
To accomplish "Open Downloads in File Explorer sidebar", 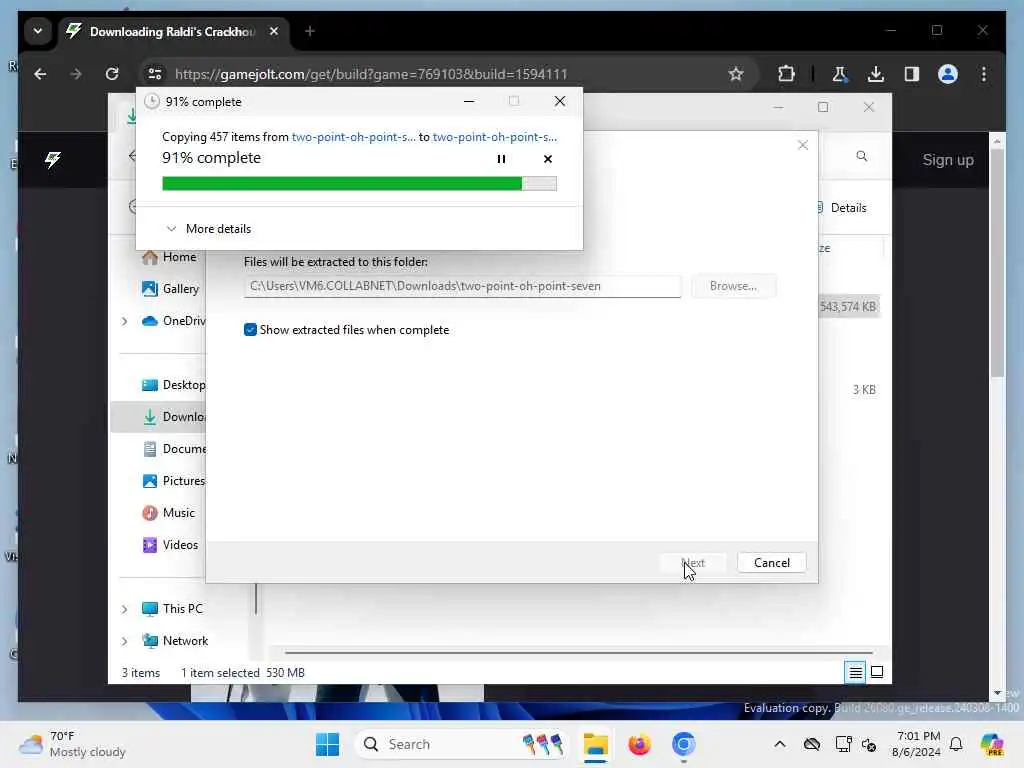I will (x=173, y=417).
